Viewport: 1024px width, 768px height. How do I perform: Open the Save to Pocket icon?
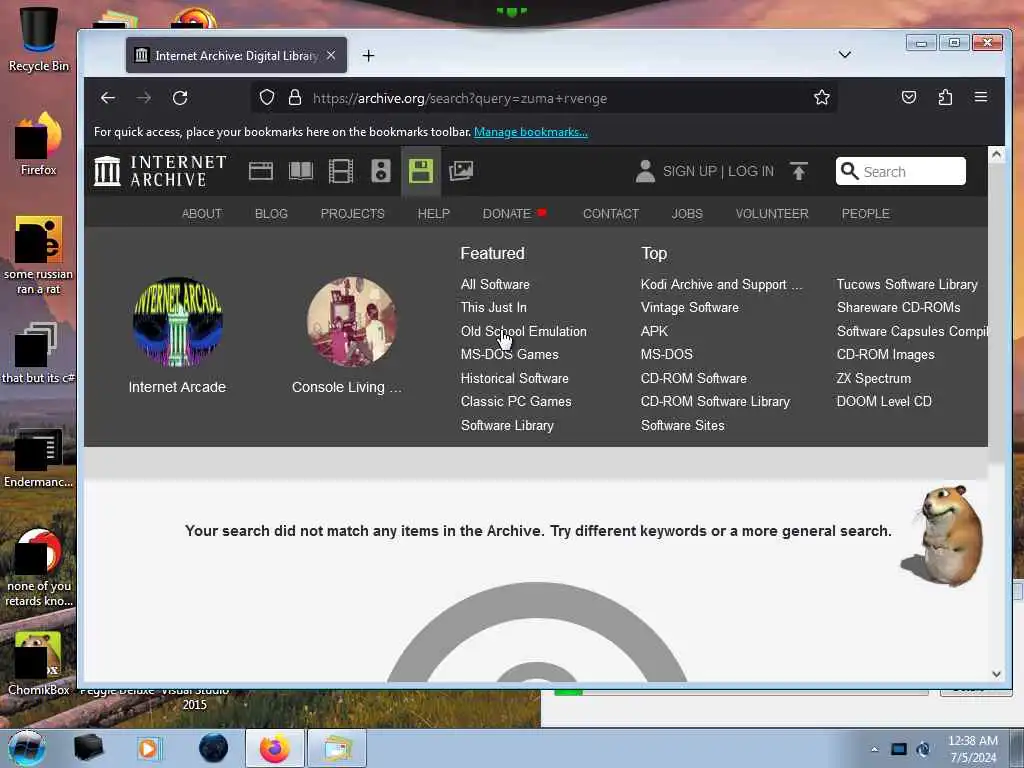click(908, 98)
